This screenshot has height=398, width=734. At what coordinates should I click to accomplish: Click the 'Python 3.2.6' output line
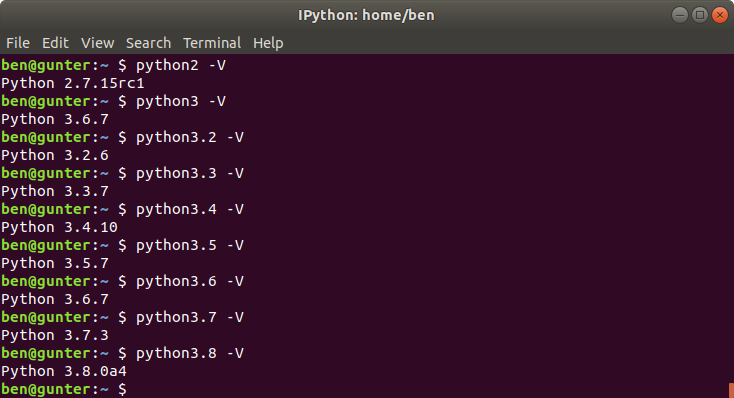(55, 155)
